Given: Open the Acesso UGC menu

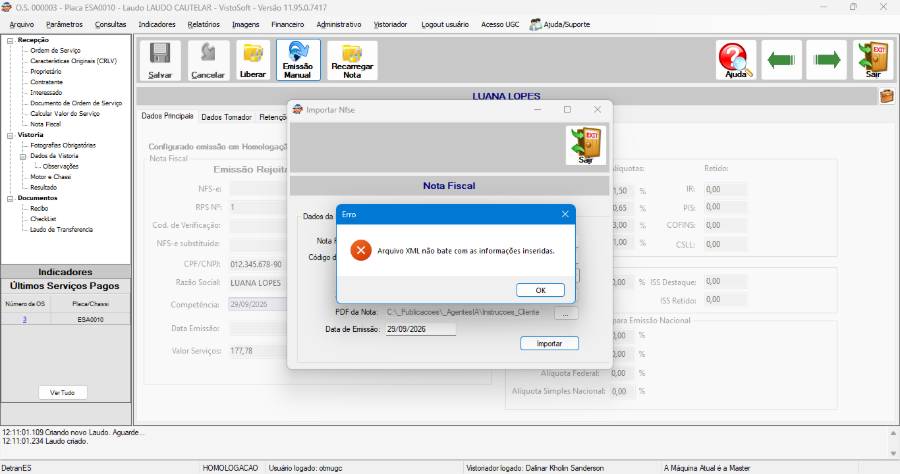Looking at the screenshot, I should [500, 25].
